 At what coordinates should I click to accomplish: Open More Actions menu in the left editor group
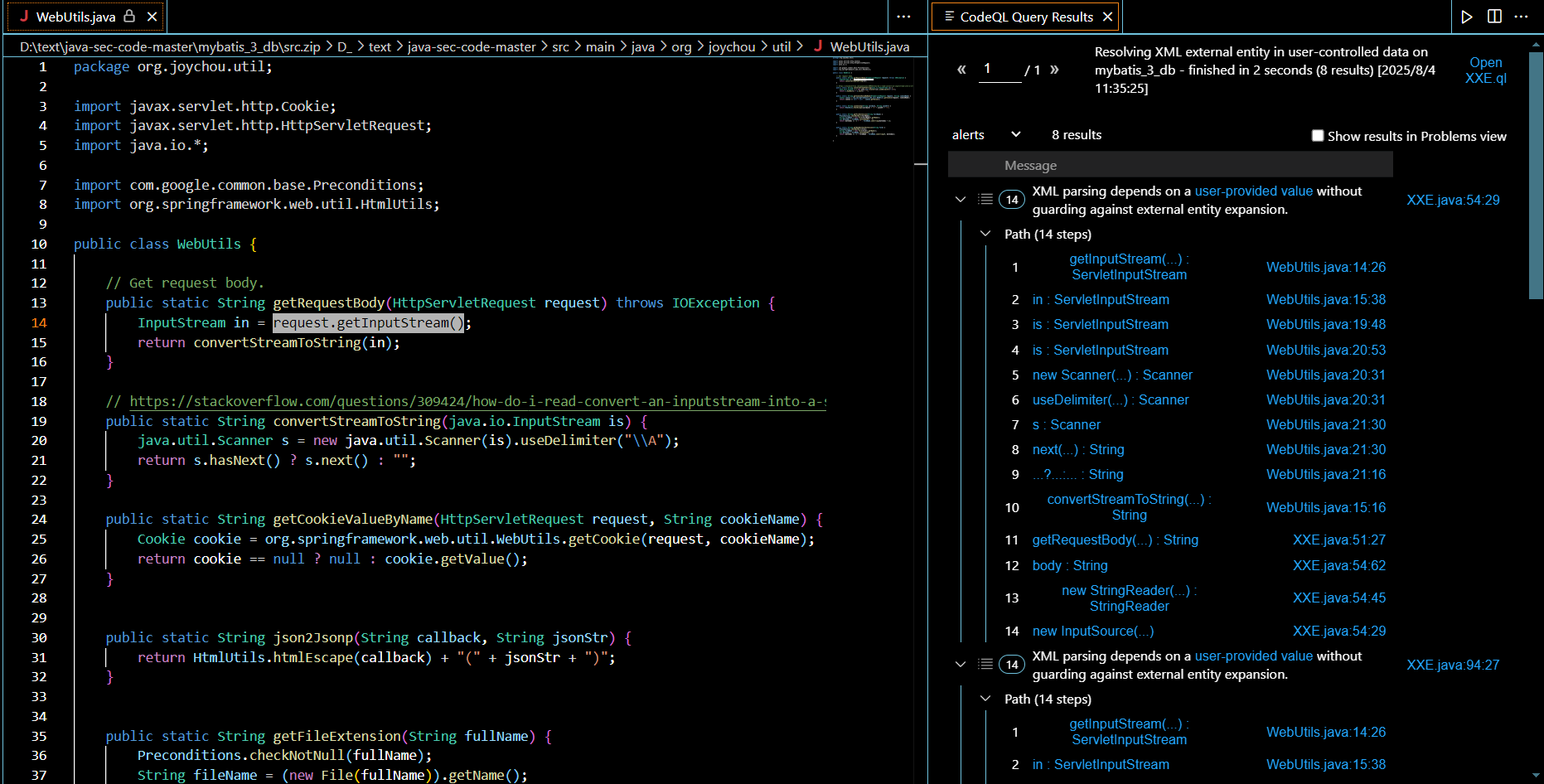coord(903,17)
